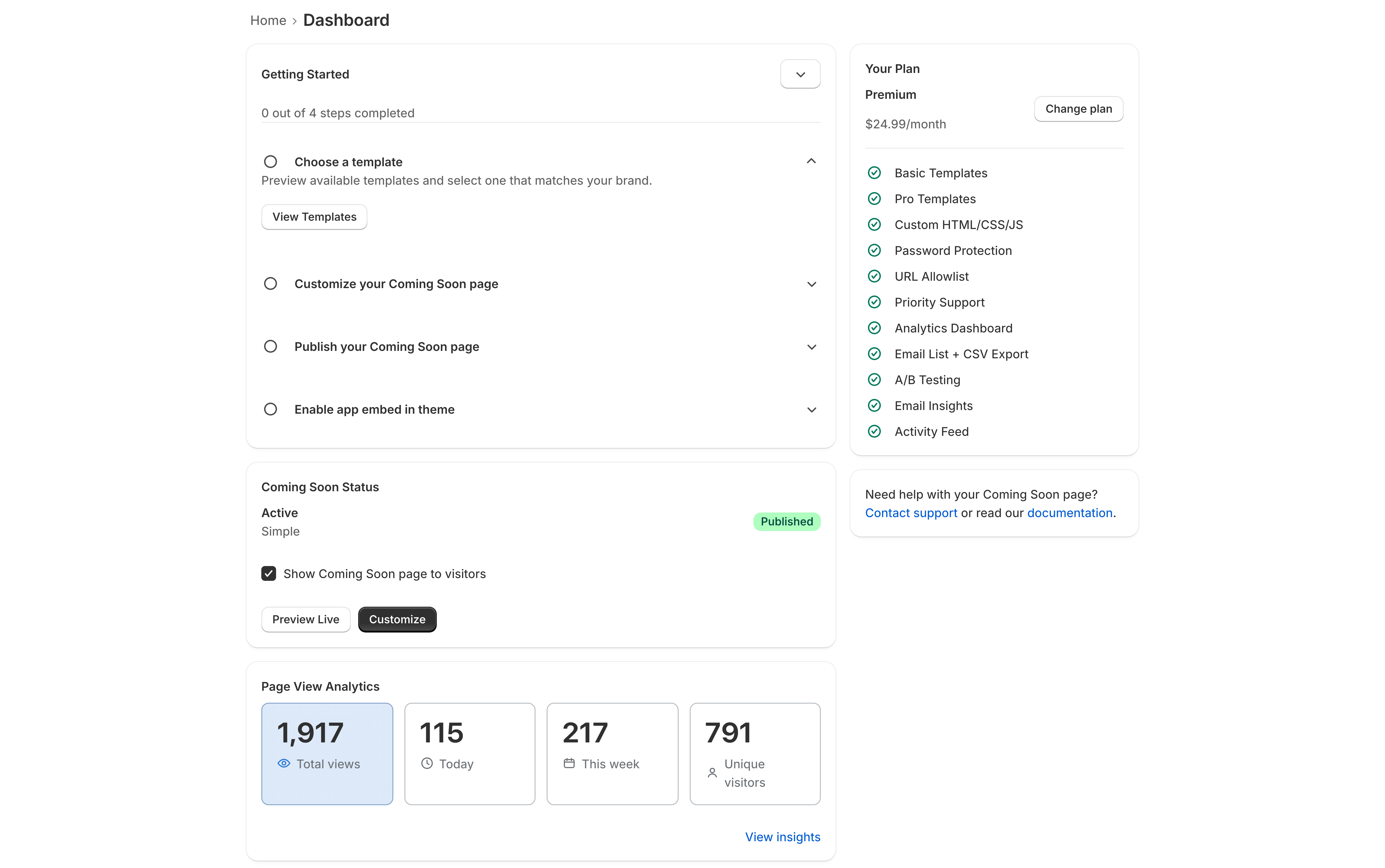Click the check icon beside Priority Support
The height and width of the screenshot is (868, 1385).
[x=874, y=302]
